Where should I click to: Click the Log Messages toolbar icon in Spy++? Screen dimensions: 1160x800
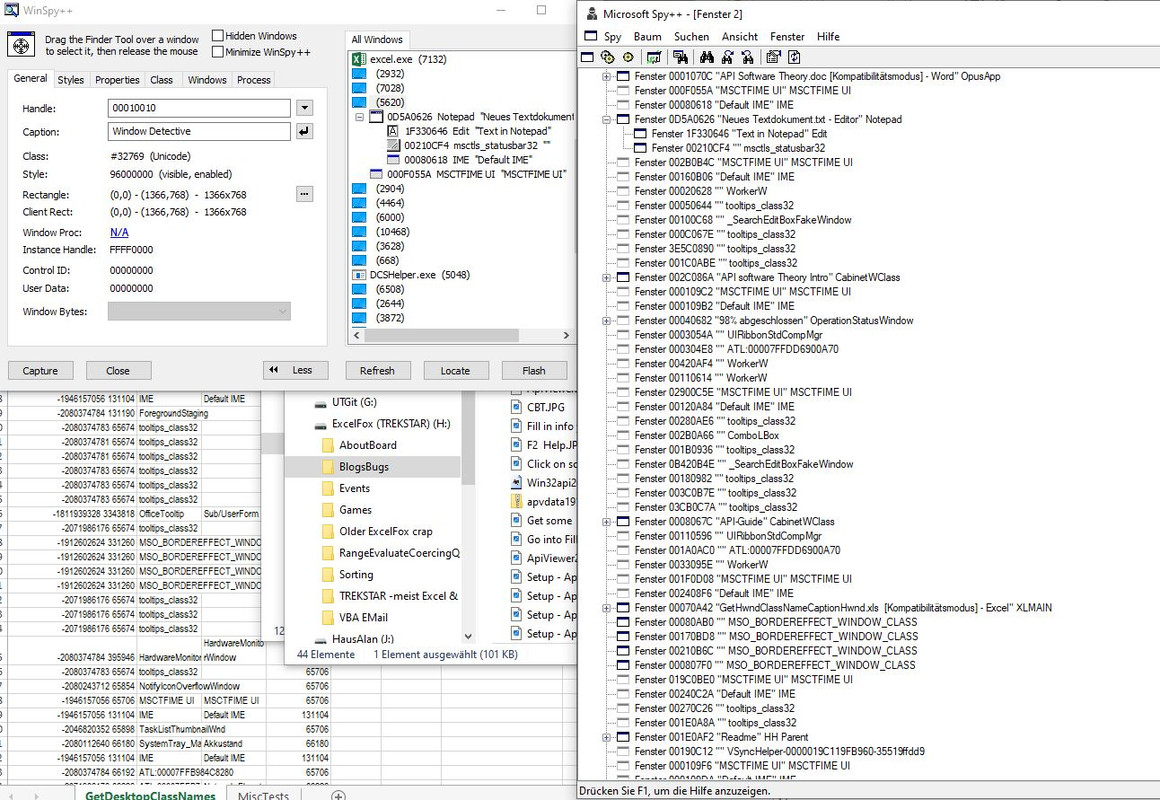(x=653, y=57)
